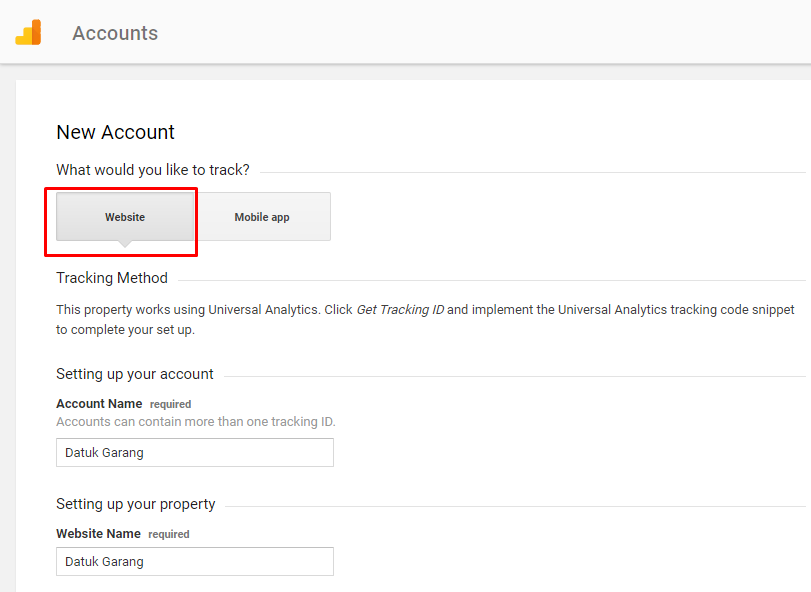Viewport: 811px width, 592px height.
Task: Click "What would you like to track?" label
Action: (153, 170)
